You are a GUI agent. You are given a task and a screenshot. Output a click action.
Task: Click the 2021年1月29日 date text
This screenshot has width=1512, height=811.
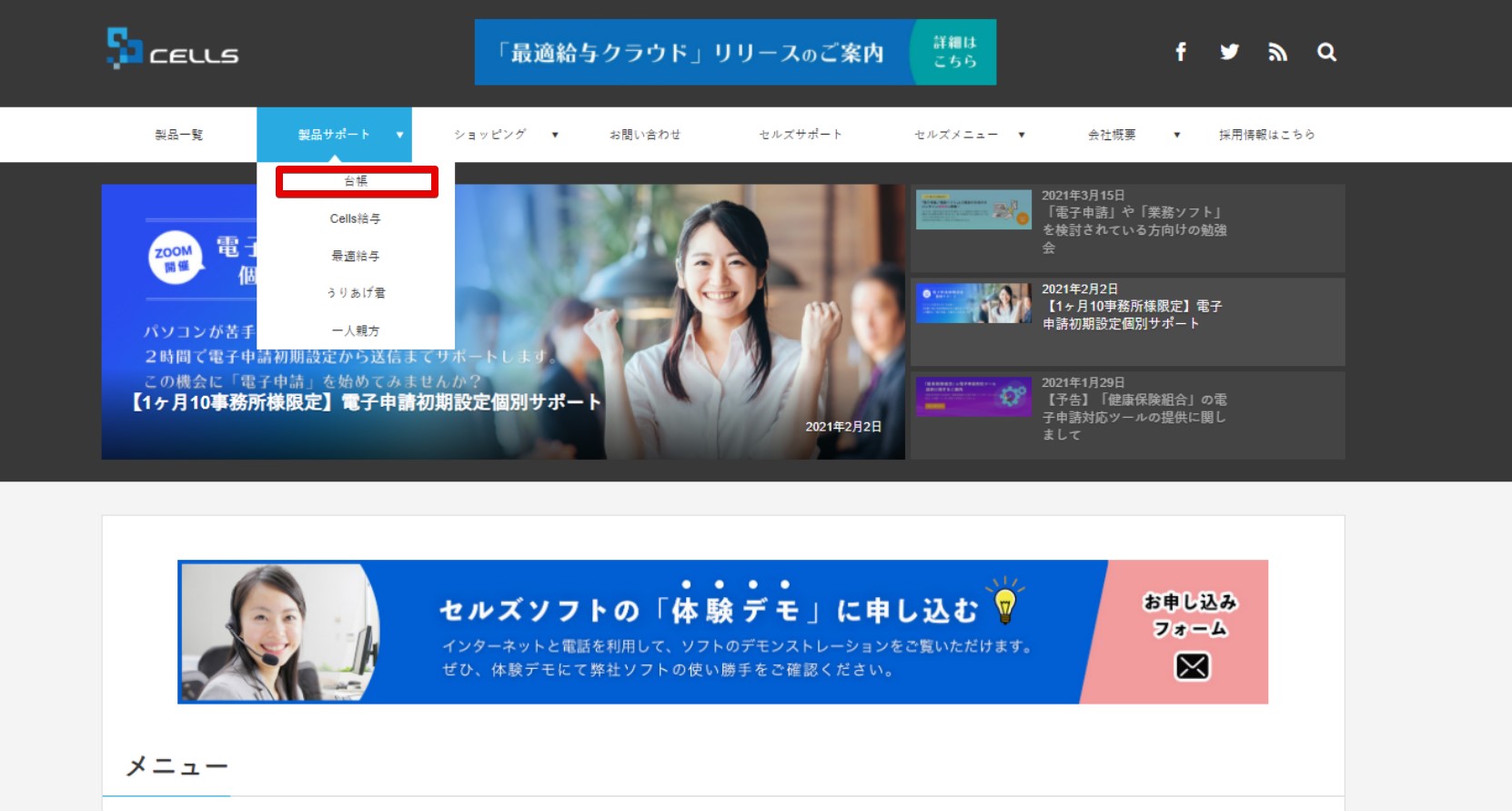[1083, 383]
